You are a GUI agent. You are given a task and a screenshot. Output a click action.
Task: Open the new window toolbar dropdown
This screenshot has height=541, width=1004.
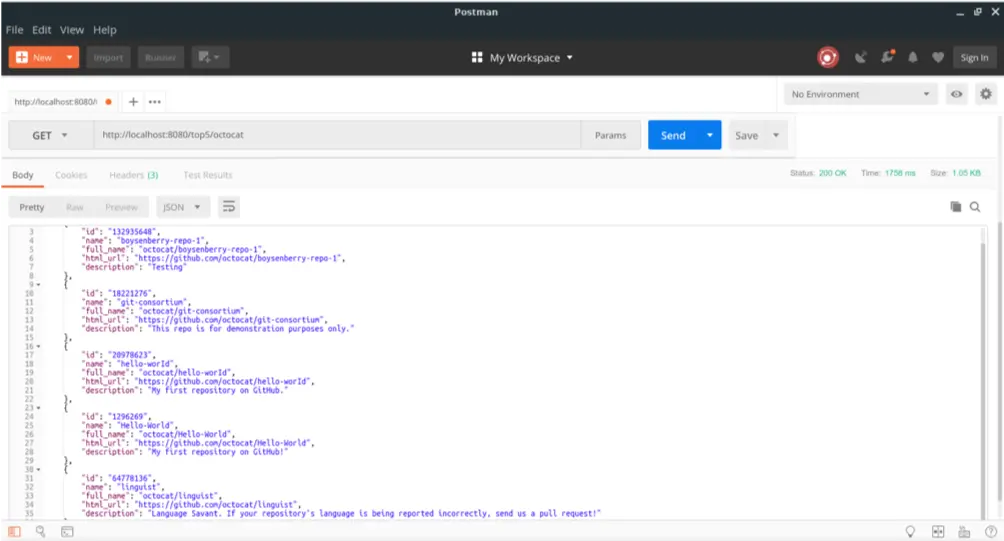click(x=209, y=58)
